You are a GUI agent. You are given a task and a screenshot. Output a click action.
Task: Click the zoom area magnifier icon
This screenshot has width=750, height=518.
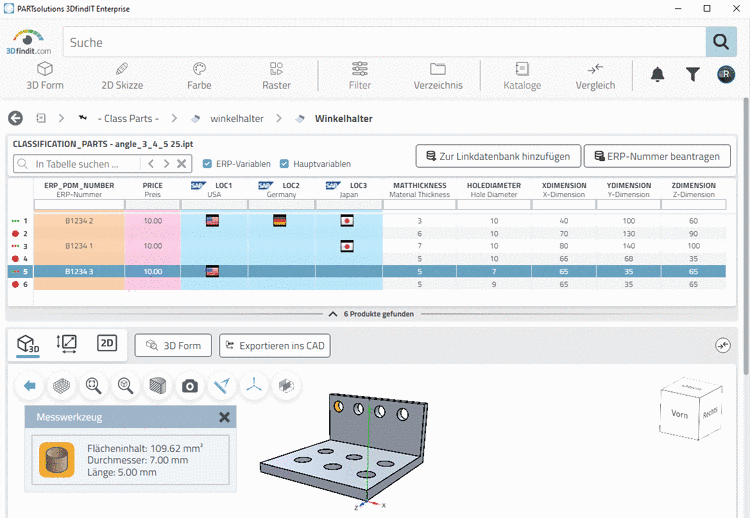tap(125, 386)
